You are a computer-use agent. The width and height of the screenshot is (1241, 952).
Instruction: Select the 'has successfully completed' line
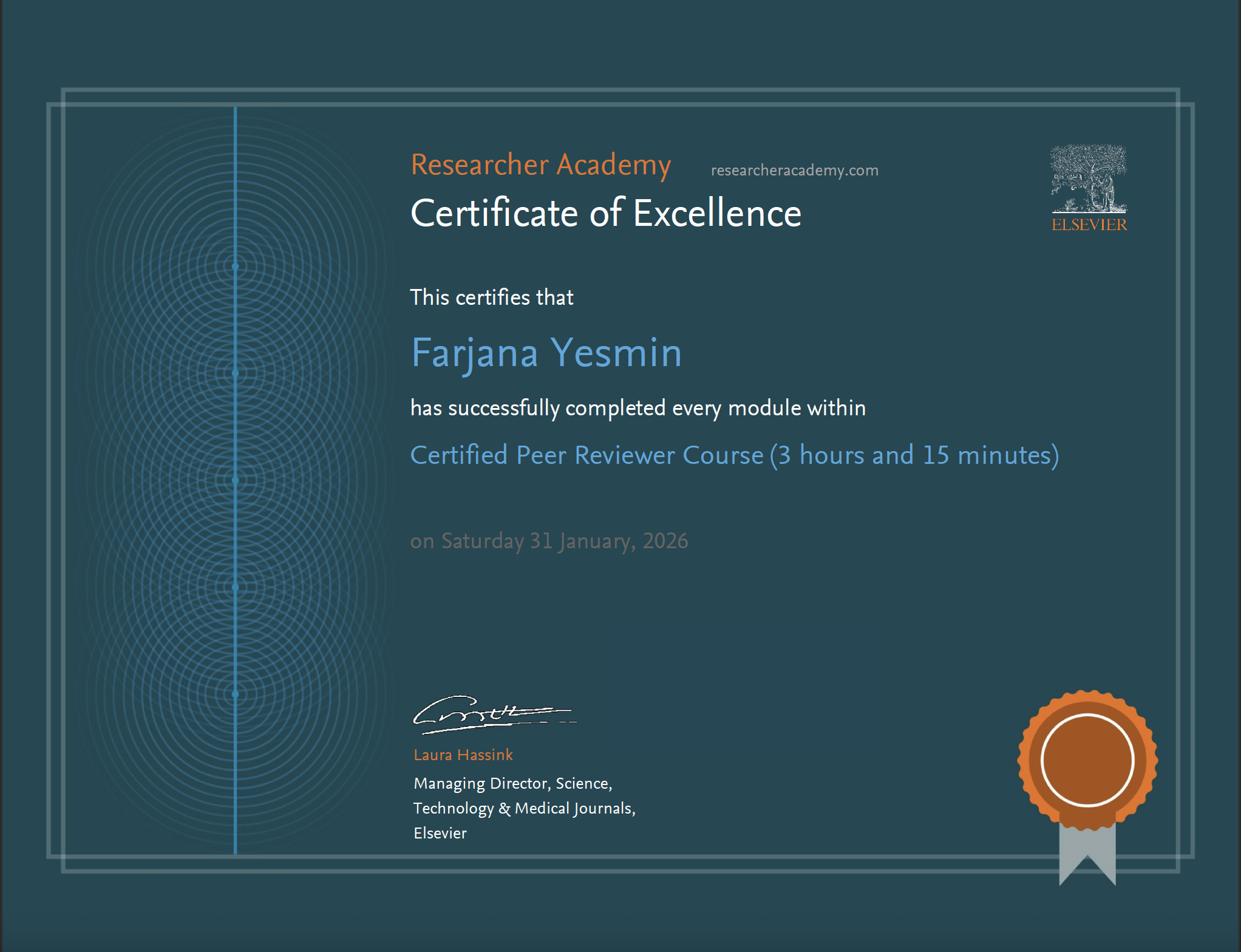(638, 408)
